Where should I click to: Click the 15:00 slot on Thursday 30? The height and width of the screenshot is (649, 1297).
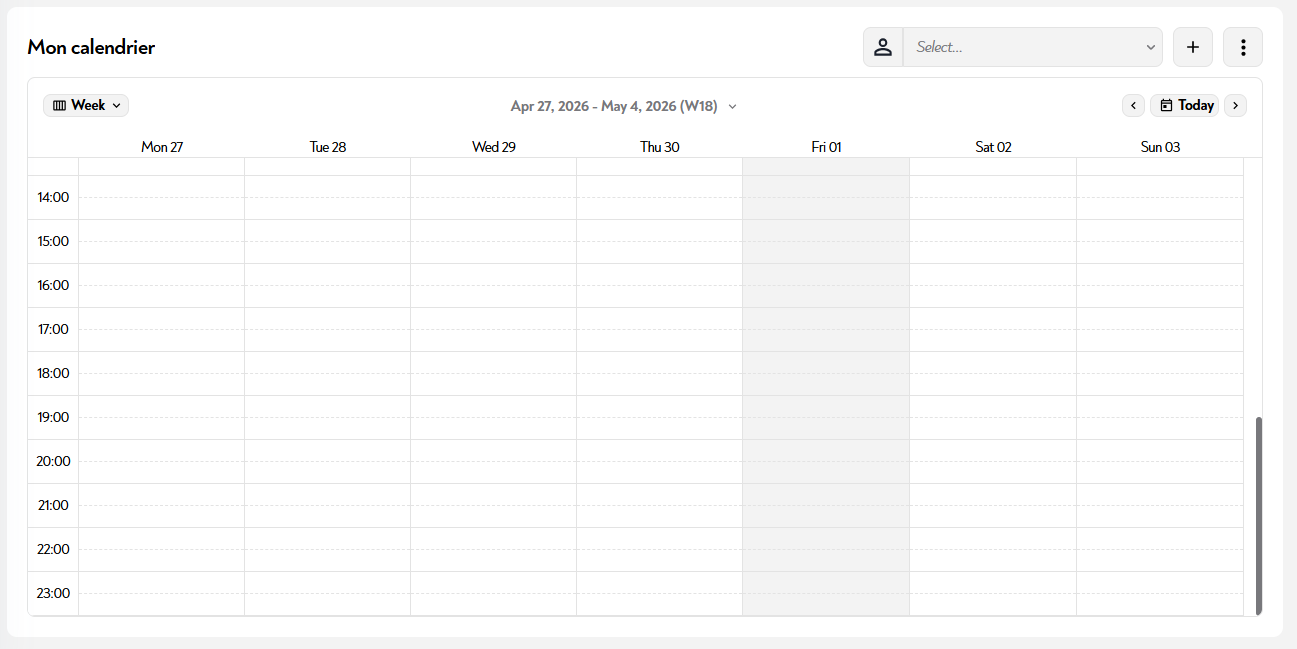tap(660, 242)
